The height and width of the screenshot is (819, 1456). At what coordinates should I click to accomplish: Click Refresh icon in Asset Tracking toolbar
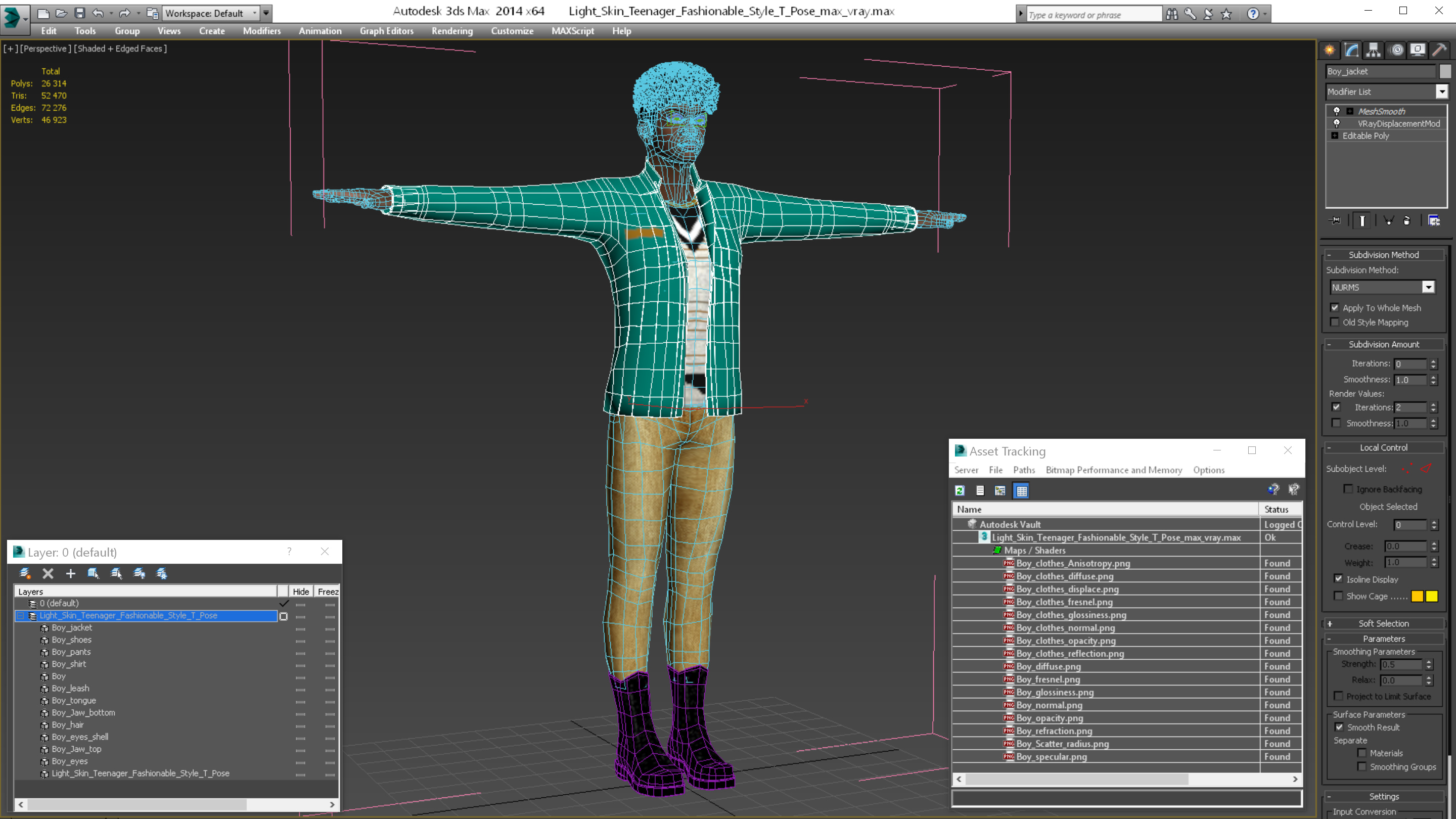pos(960,490)
